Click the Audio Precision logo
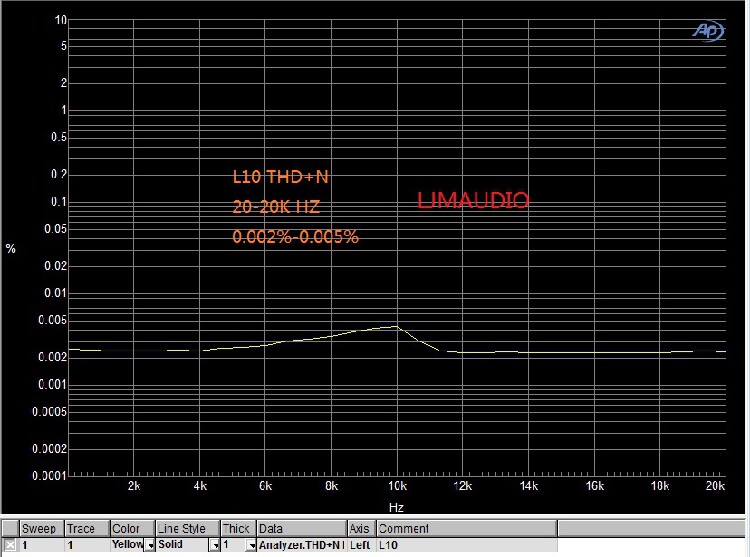The height and width of the screenshot is (557, 750). coord(709,31)
